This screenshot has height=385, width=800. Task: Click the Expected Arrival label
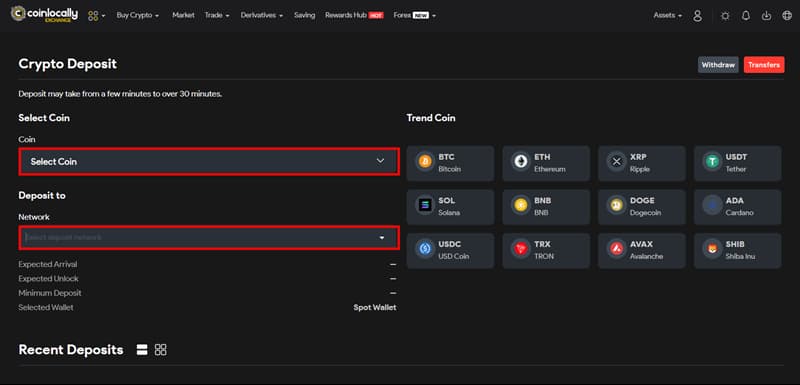(x=48, y=264)
